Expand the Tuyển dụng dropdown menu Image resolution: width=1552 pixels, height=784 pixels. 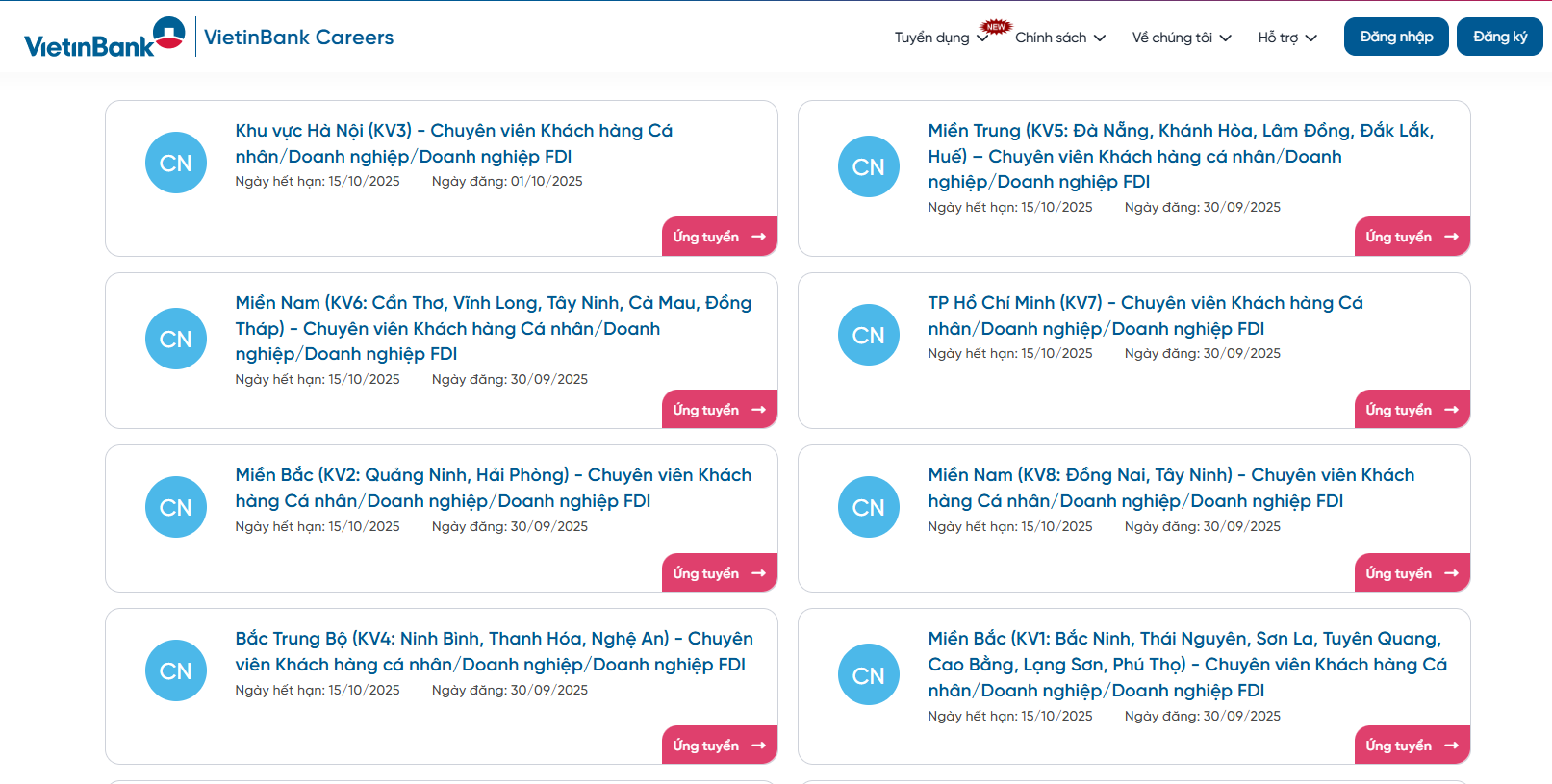[x=940, y=38]
